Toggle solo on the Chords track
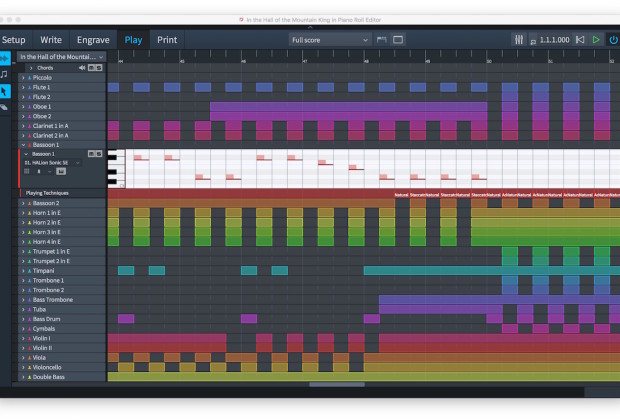This screenshot has width=620, height=420. point(99,68)
